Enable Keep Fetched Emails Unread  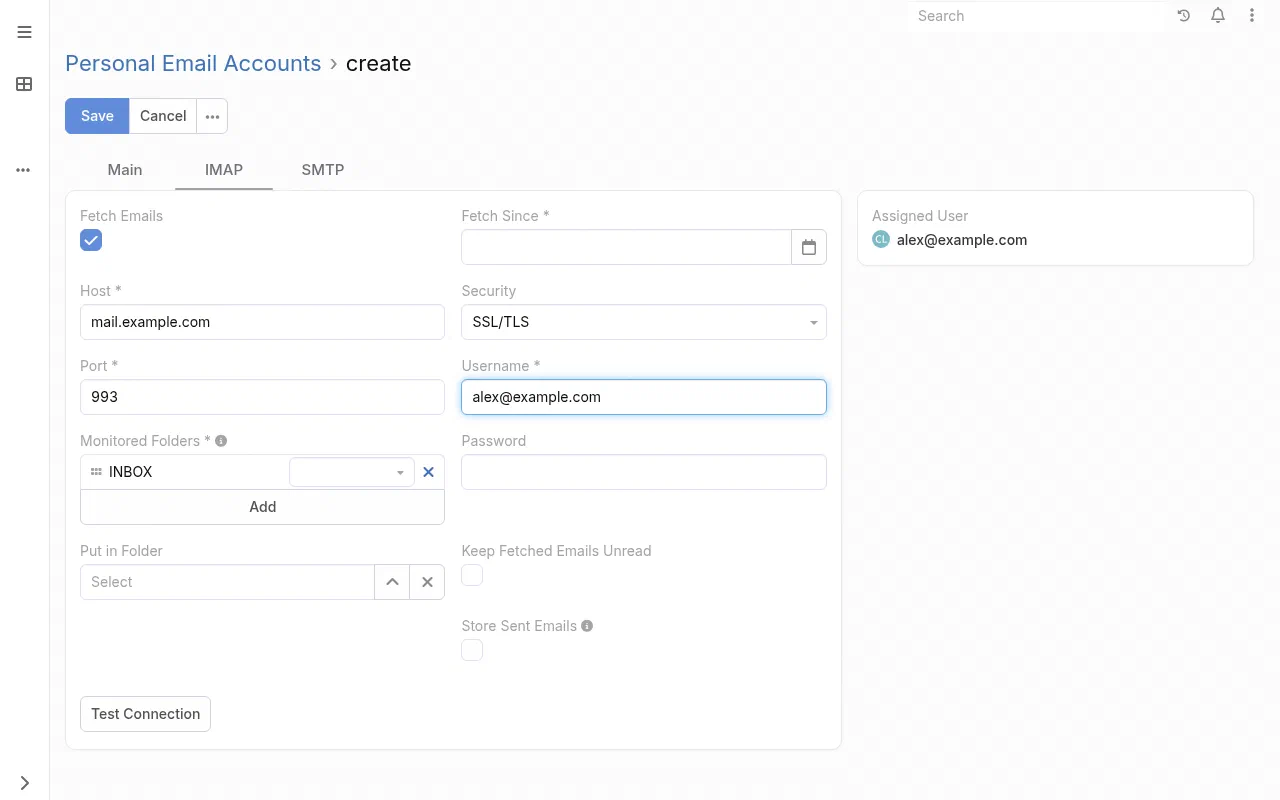coord(472,575)
